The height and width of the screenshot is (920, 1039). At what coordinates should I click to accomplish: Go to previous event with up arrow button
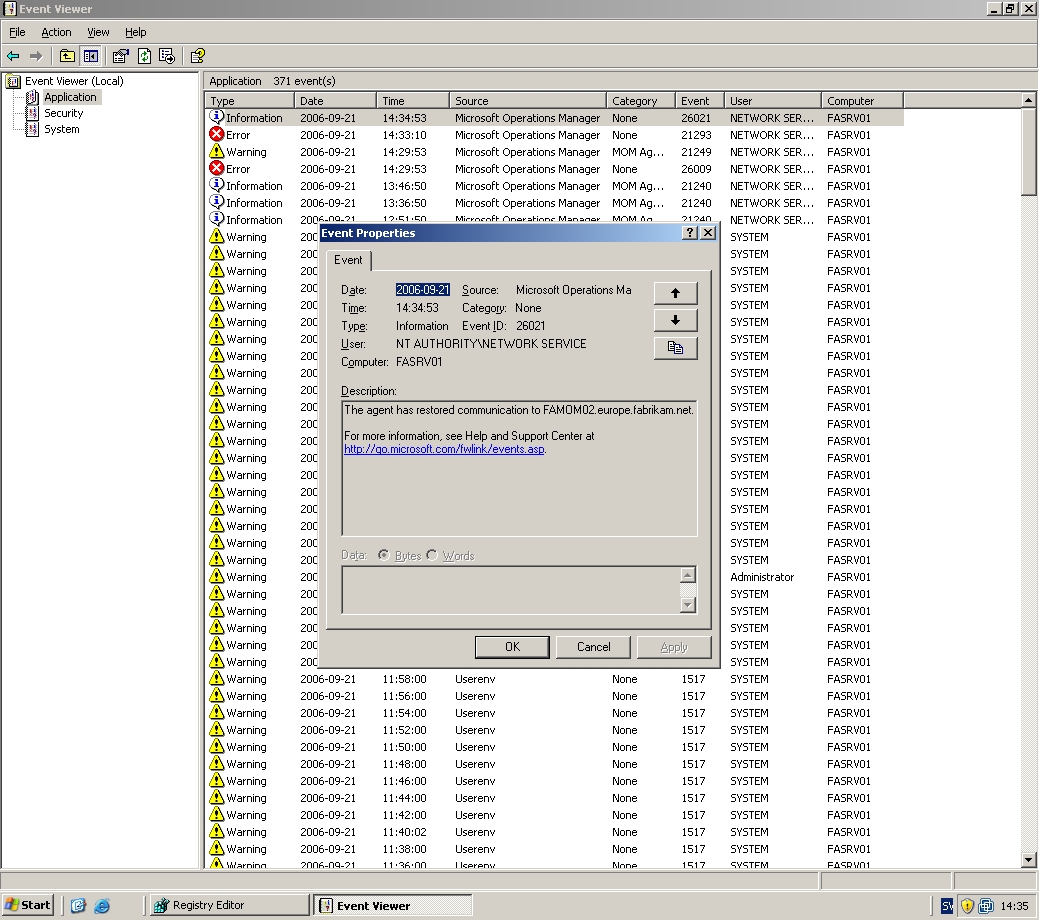click(675, 293)
